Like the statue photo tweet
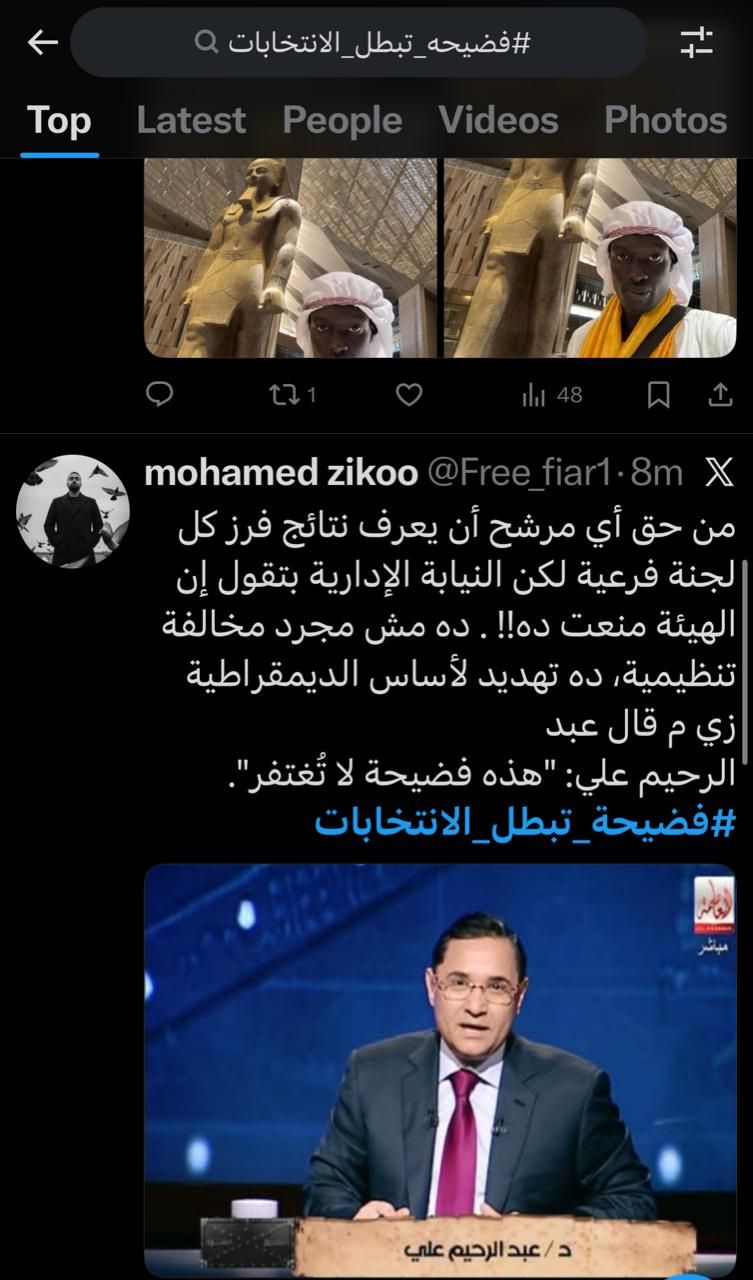This screenshot has height=1280, width=753. (x=409, y=395)
